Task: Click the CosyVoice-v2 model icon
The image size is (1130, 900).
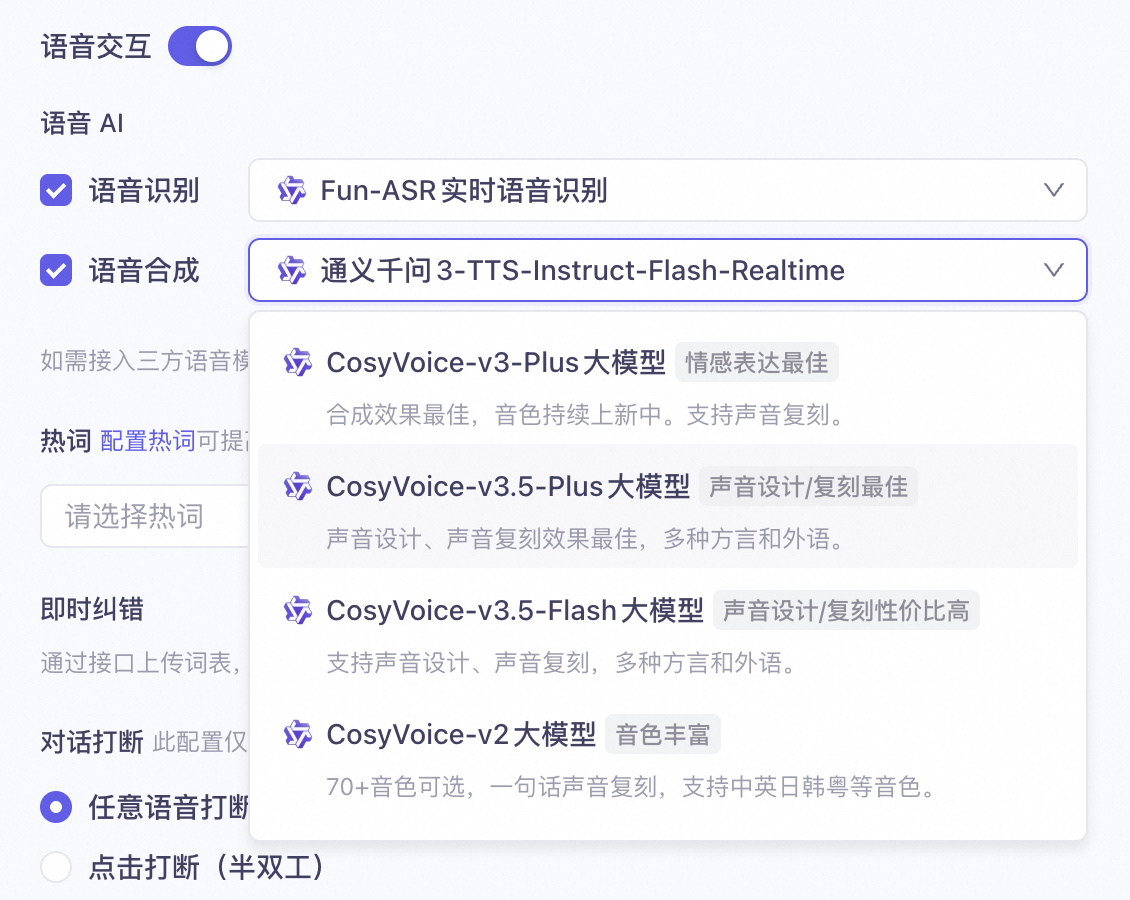Action: (298, 735)
